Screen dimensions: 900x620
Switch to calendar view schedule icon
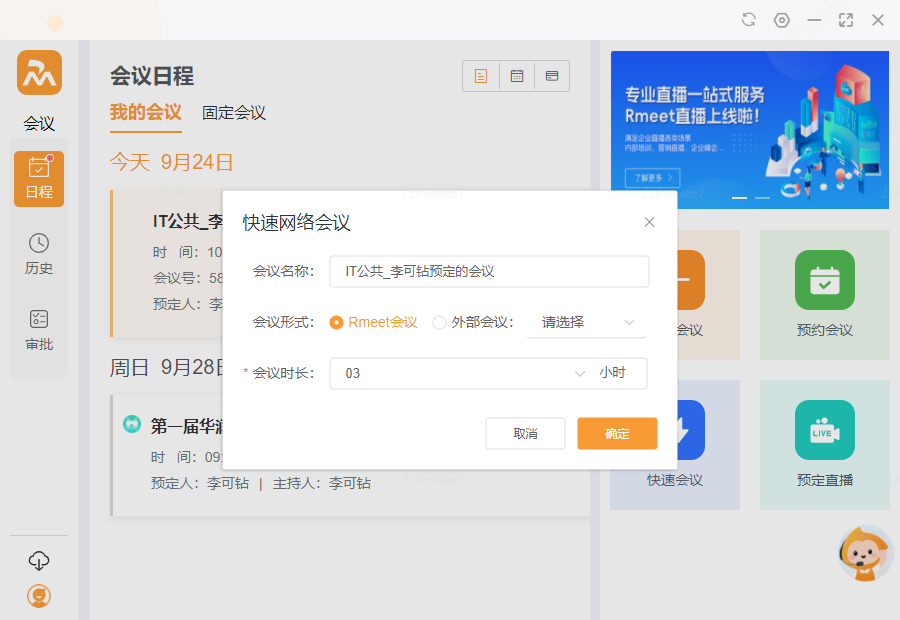[517, 76]
